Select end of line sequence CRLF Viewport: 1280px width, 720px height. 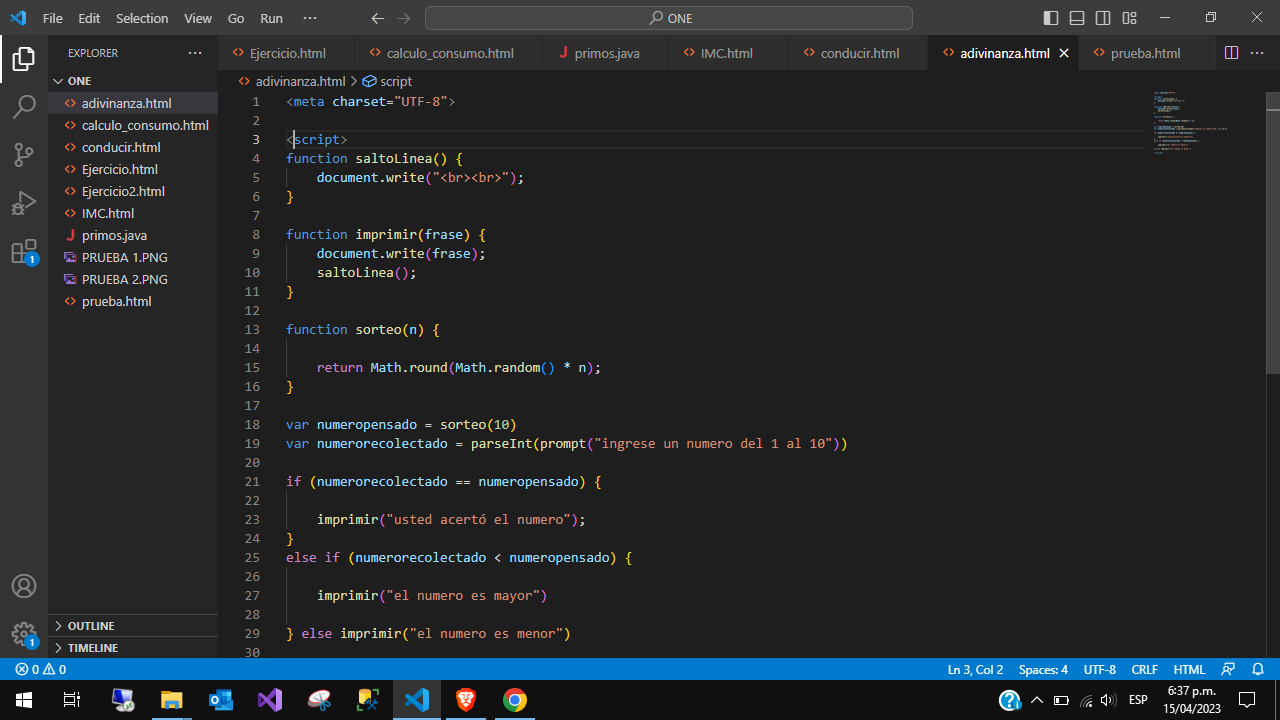pos(1145,670)
